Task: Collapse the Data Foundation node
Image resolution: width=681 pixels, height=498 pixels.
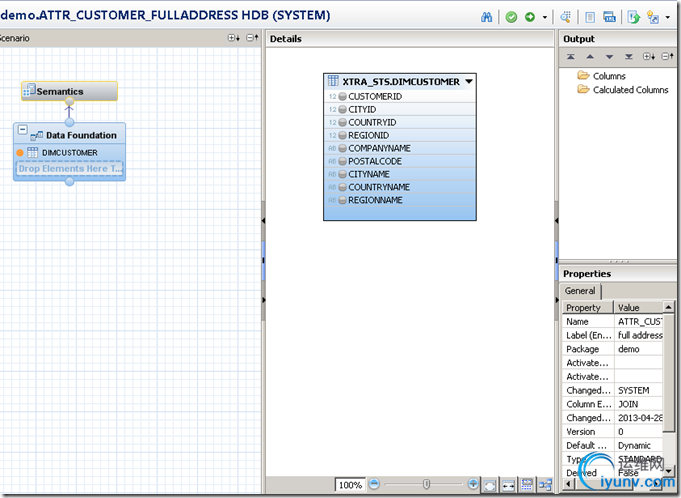Action: tap(23, 131)
